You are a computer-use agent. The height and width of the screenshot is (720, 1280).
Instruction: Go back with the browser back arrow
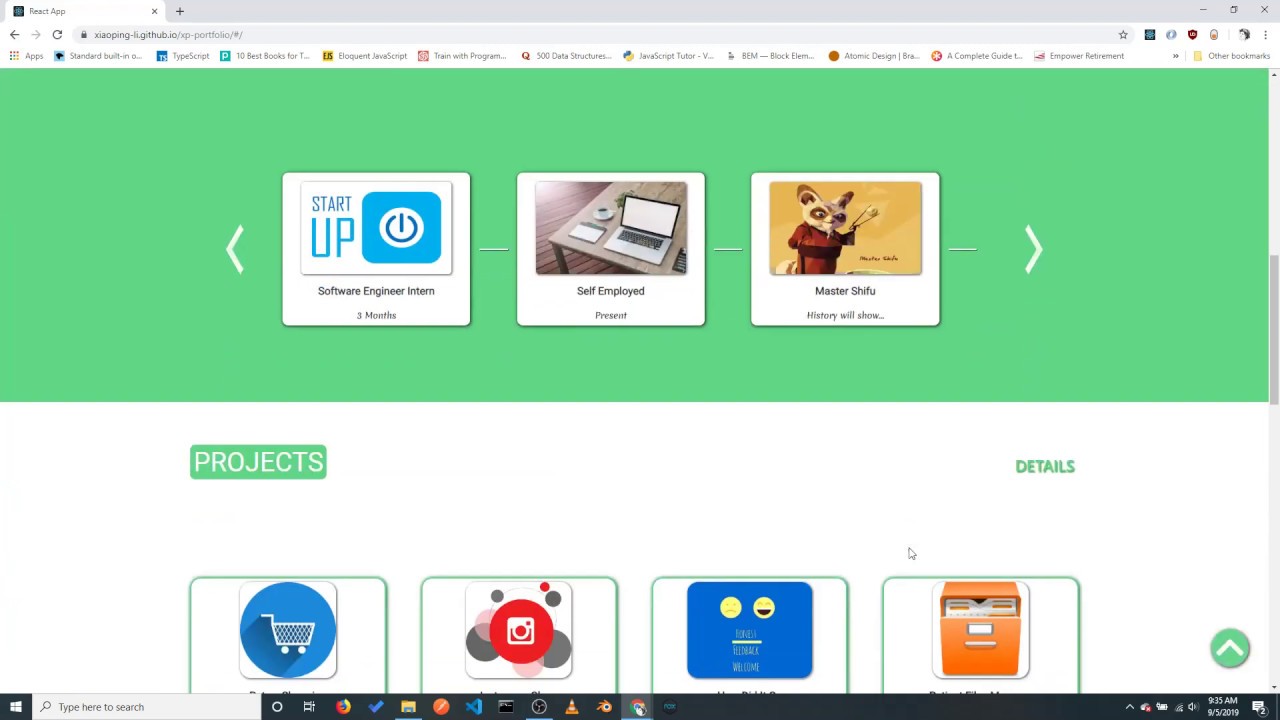pyautogui.click(x=14, y=34)
